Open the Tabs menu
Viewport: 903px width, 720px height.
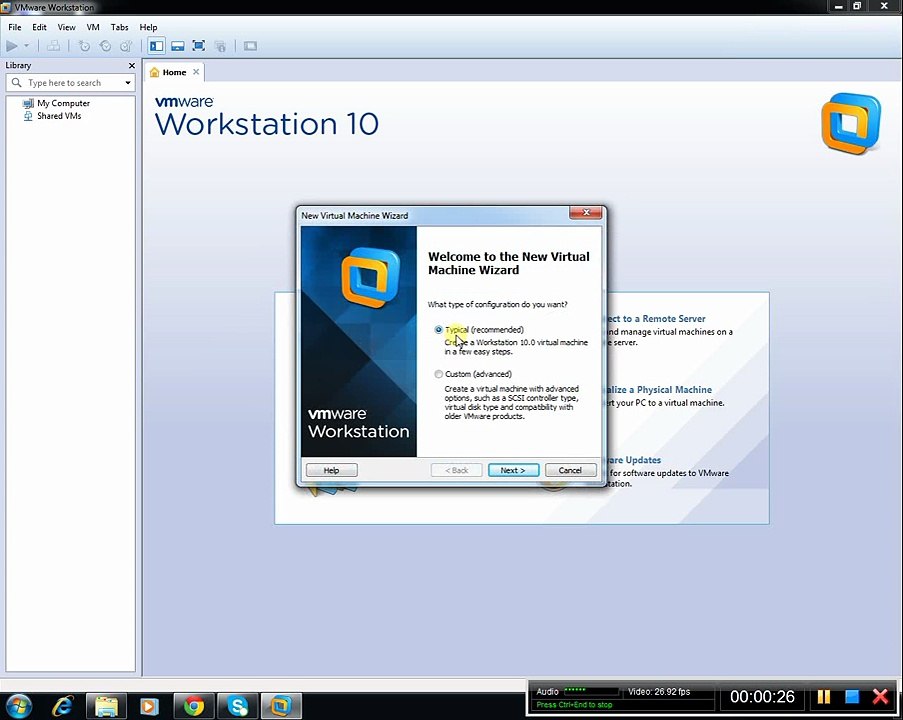coord(119,27)
